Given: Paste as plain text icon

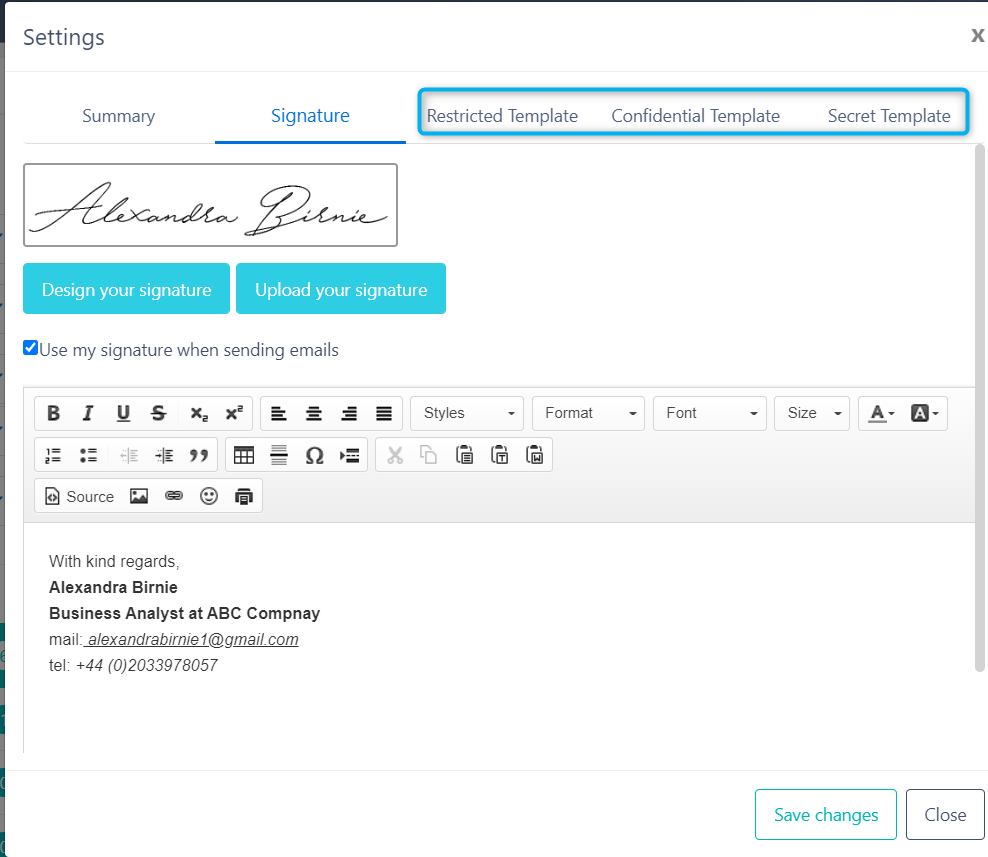Looking at the screenshot, I should point(500,455).
